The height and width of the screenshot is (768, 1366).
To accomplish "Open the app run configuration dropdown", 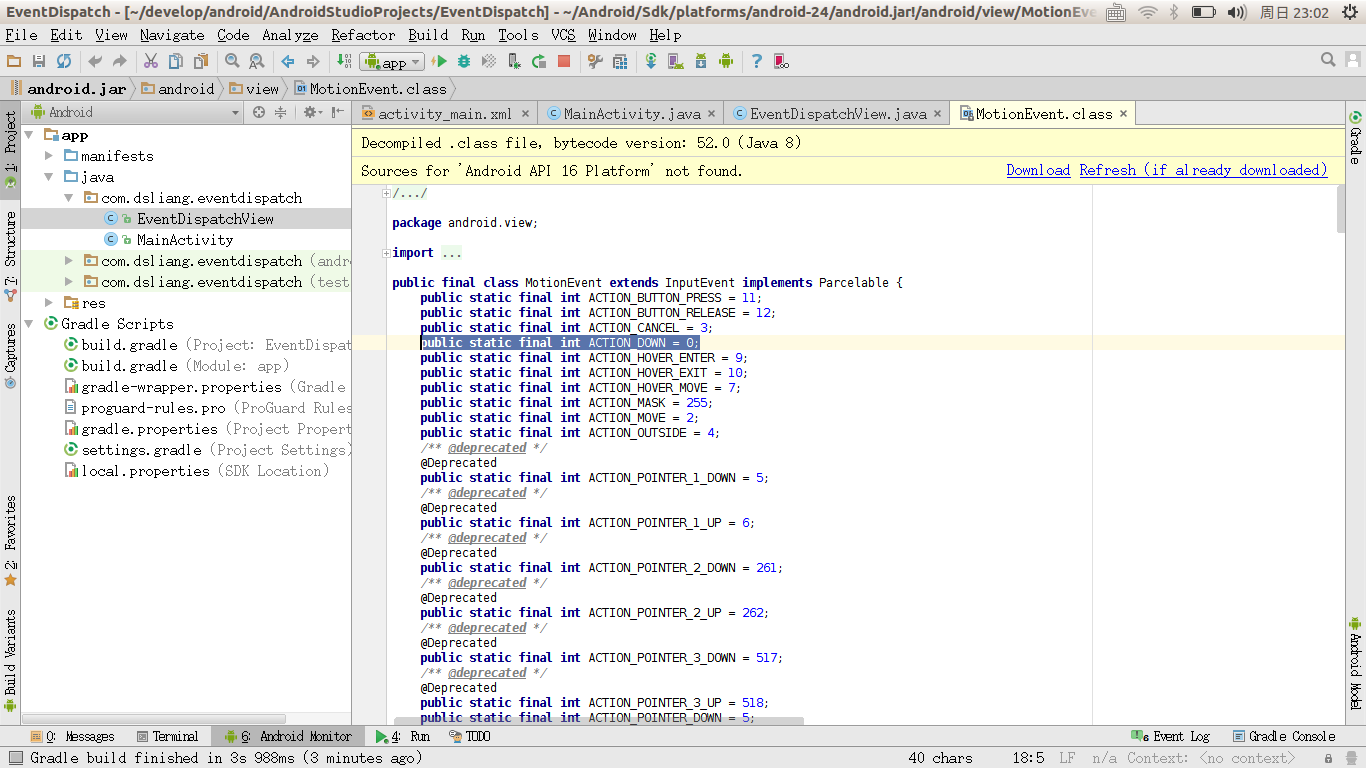I will pyautogui.click(x=393, y=62).
